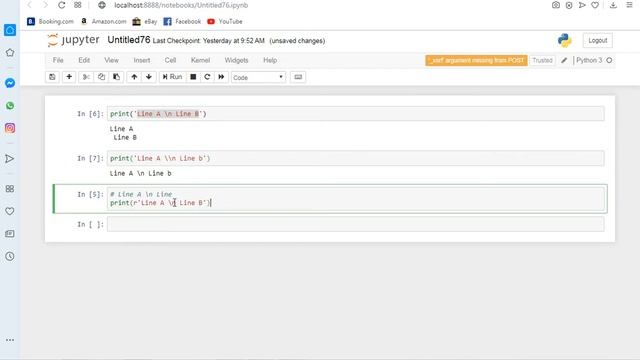Open history clock icon in sidebar
640x360 pixels.
[10, 256]
